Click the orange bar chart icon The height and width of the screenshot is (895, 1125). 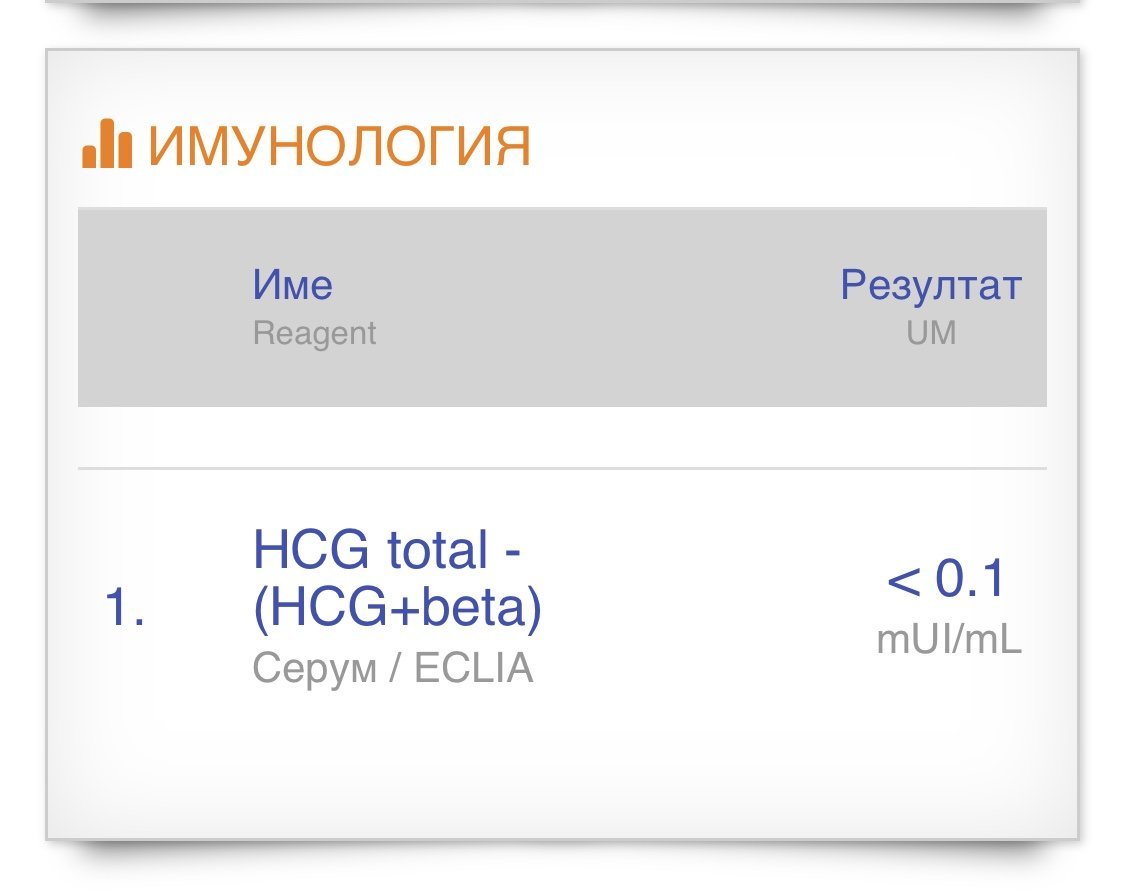106,146
